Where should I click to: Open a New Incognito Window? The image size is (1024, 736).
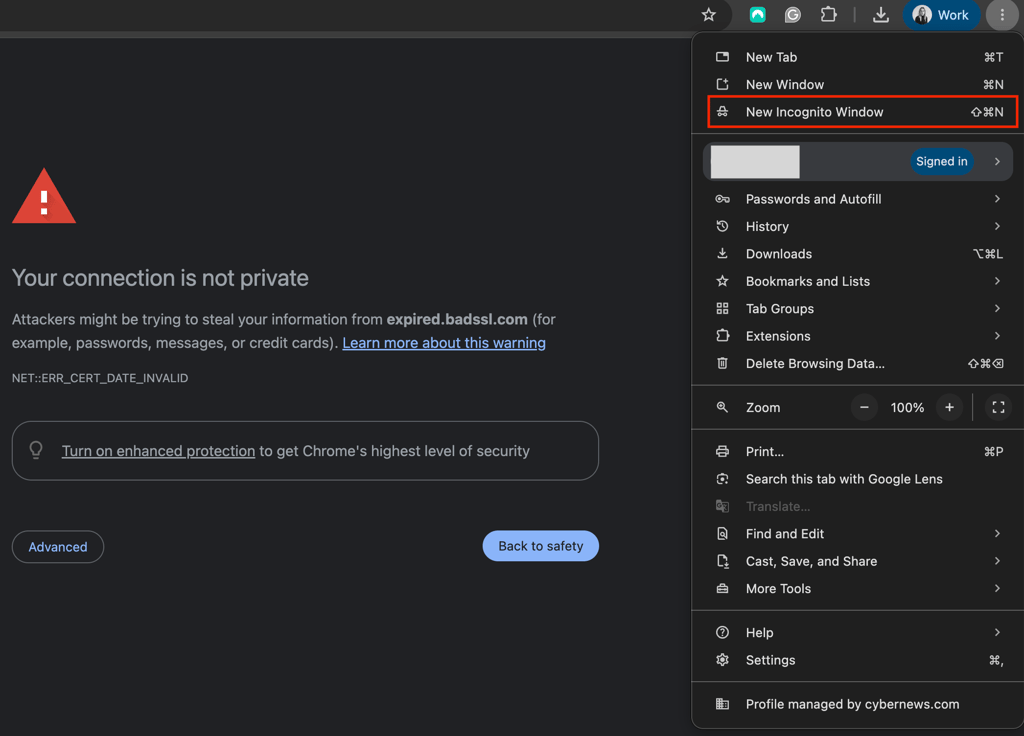tap(862, 112)
